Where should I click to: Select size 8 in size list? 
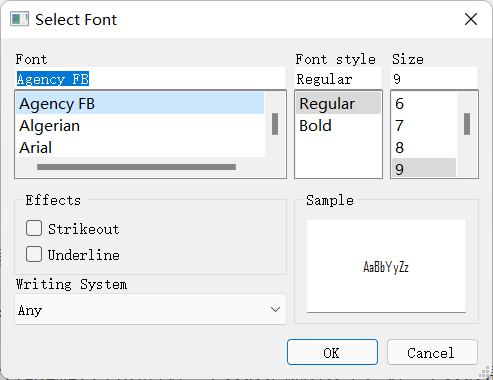click(424, 147)
